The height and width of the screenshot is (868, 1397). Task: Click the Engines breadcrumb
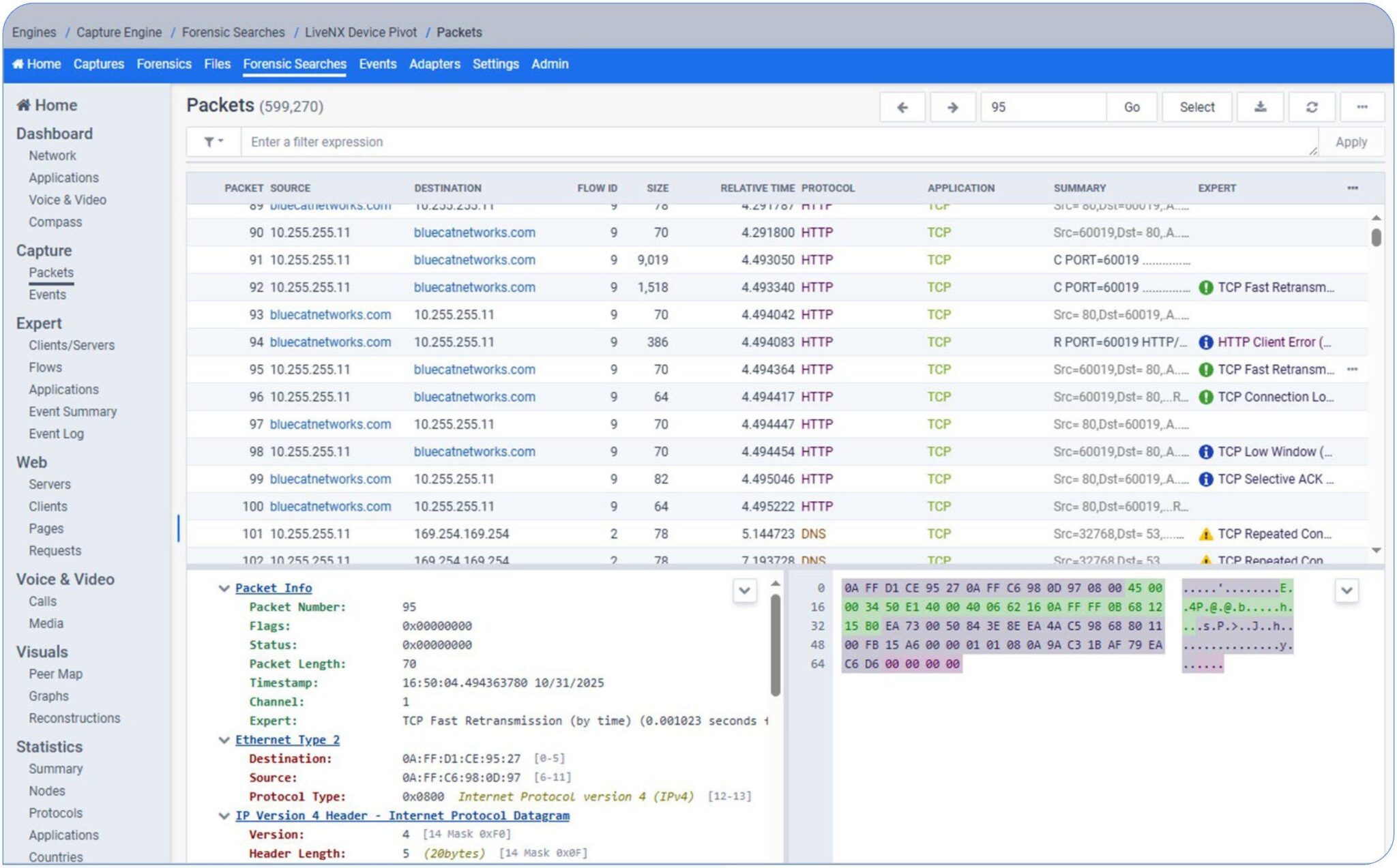pyautogui.click(x=34, y=32)
